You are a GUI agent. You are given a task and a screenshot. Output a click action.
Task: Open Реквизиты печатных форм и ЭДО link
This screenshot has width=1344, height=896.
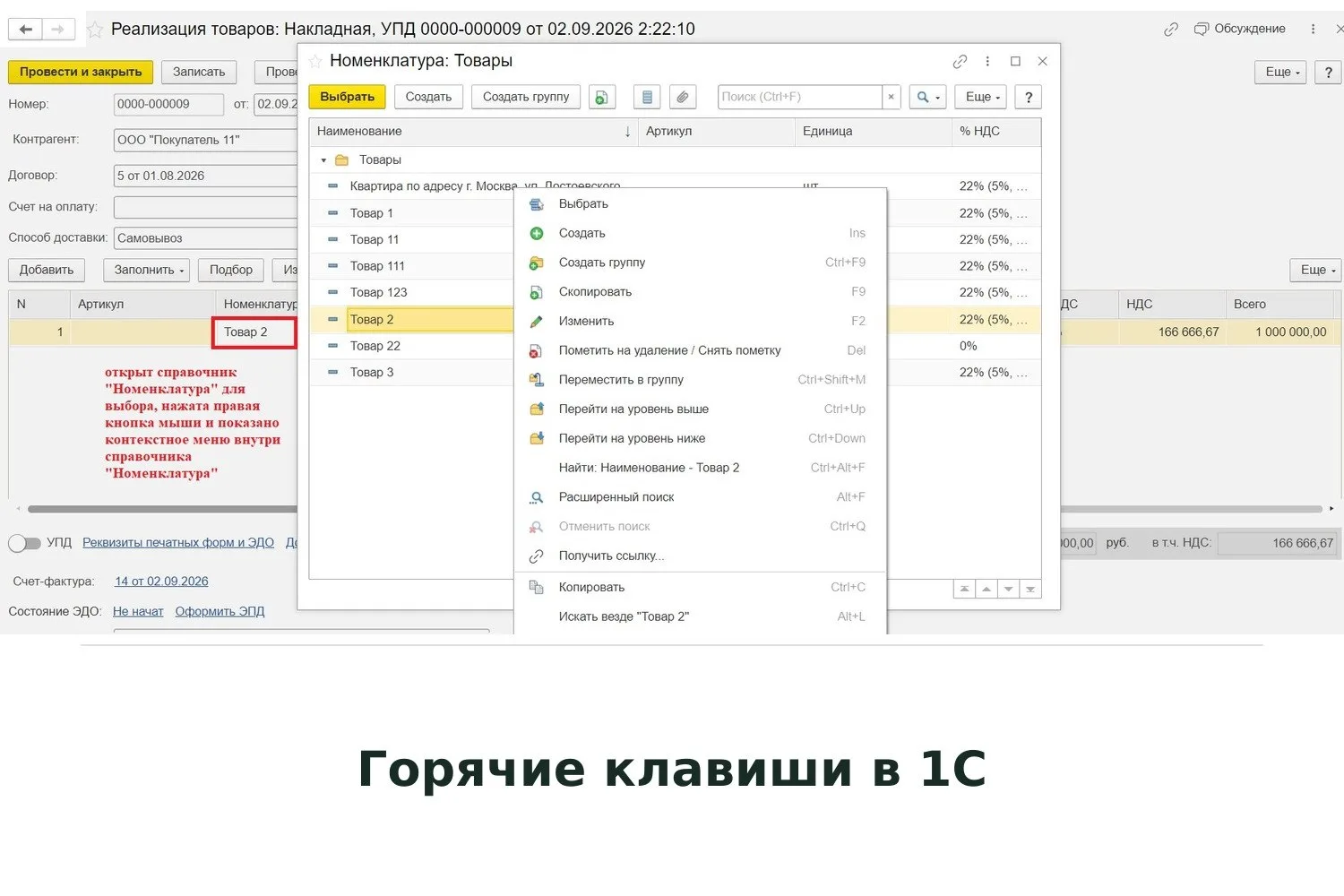(x=178, y=543)
